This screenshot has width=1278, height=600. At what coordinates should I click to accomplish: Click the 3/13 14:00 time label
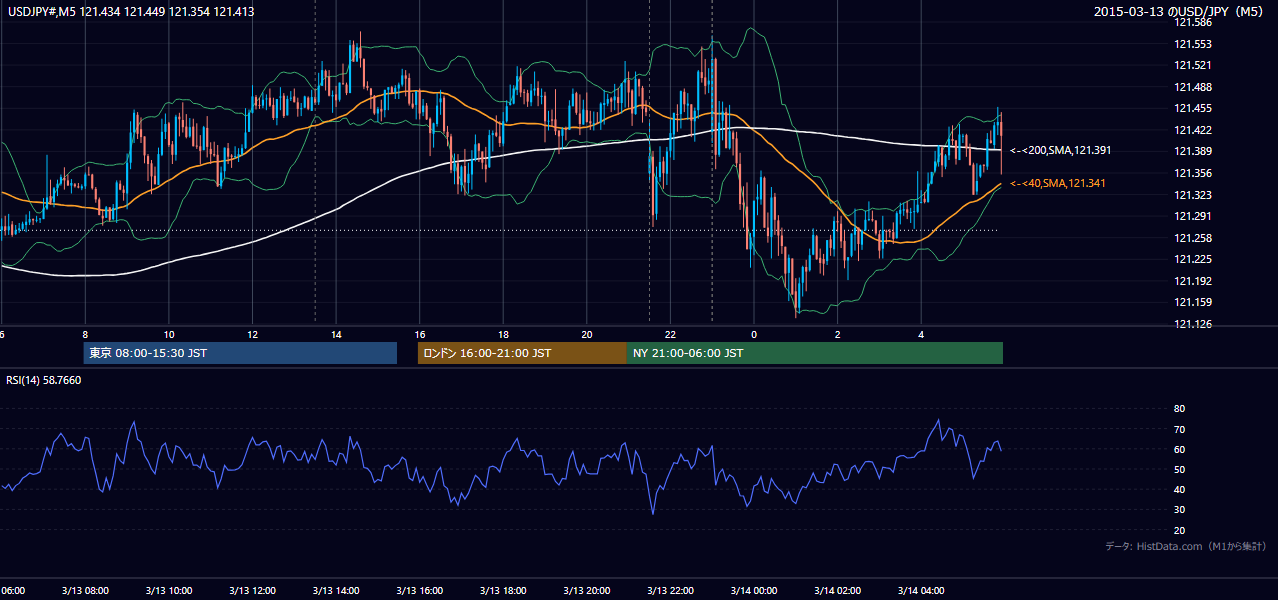tap(336, 591)
